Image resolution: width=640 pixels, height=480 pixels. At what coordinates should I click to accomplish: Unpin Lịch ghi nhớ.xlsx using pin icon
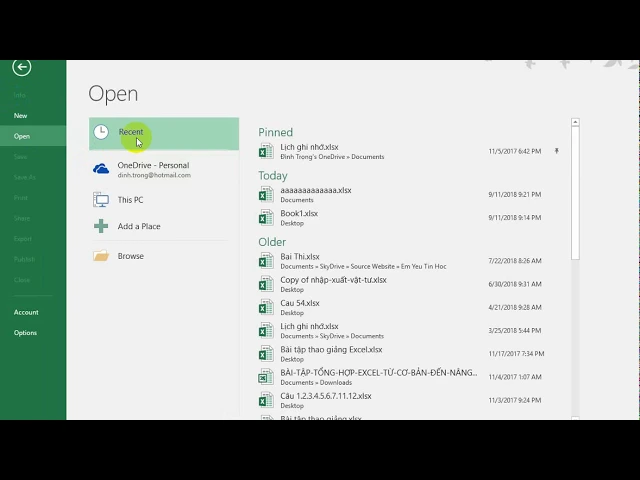point(557,151)
